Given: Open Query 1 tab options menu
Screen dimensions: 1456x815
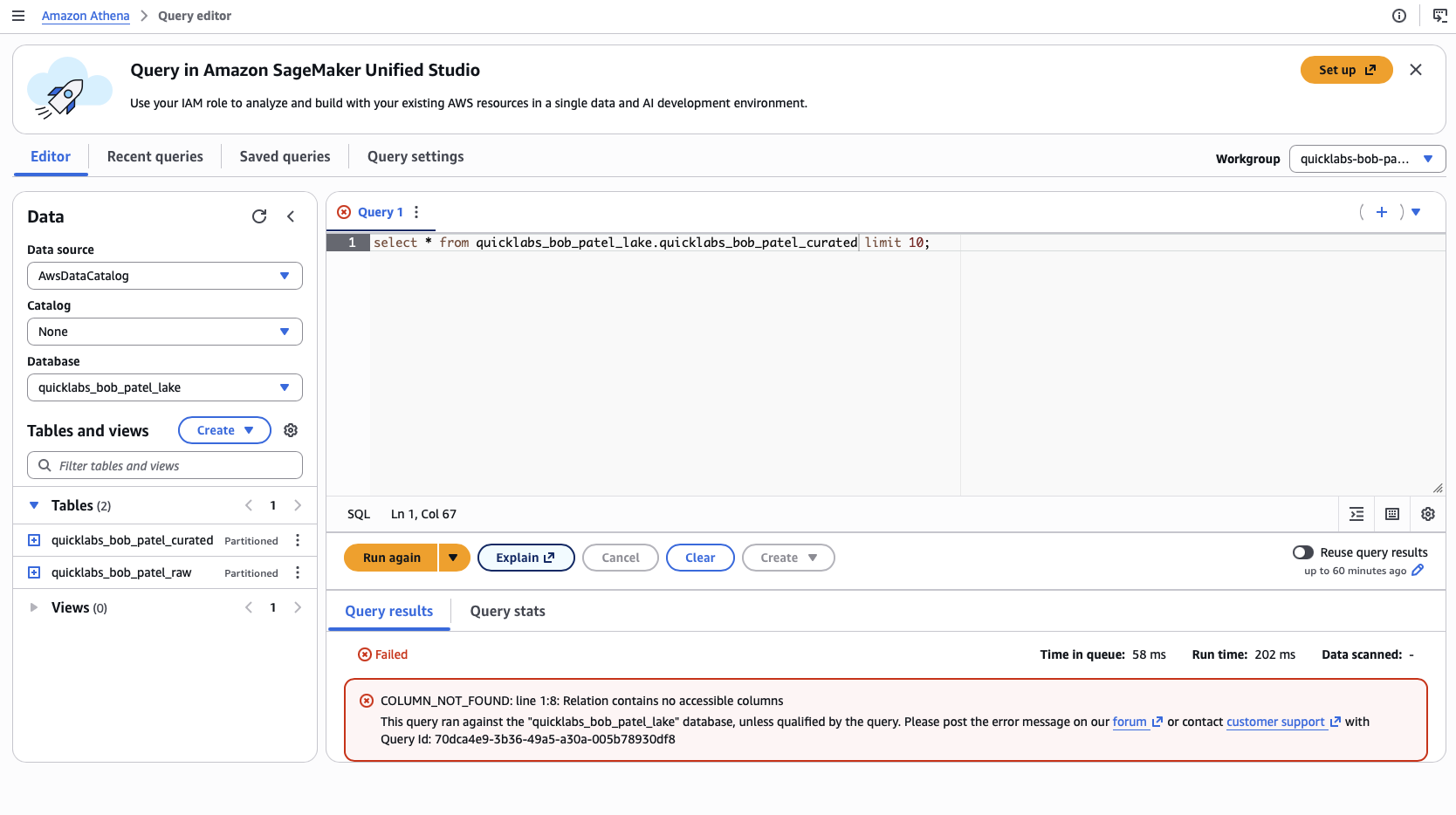Looking at the screenshot, I should (416, 212).
